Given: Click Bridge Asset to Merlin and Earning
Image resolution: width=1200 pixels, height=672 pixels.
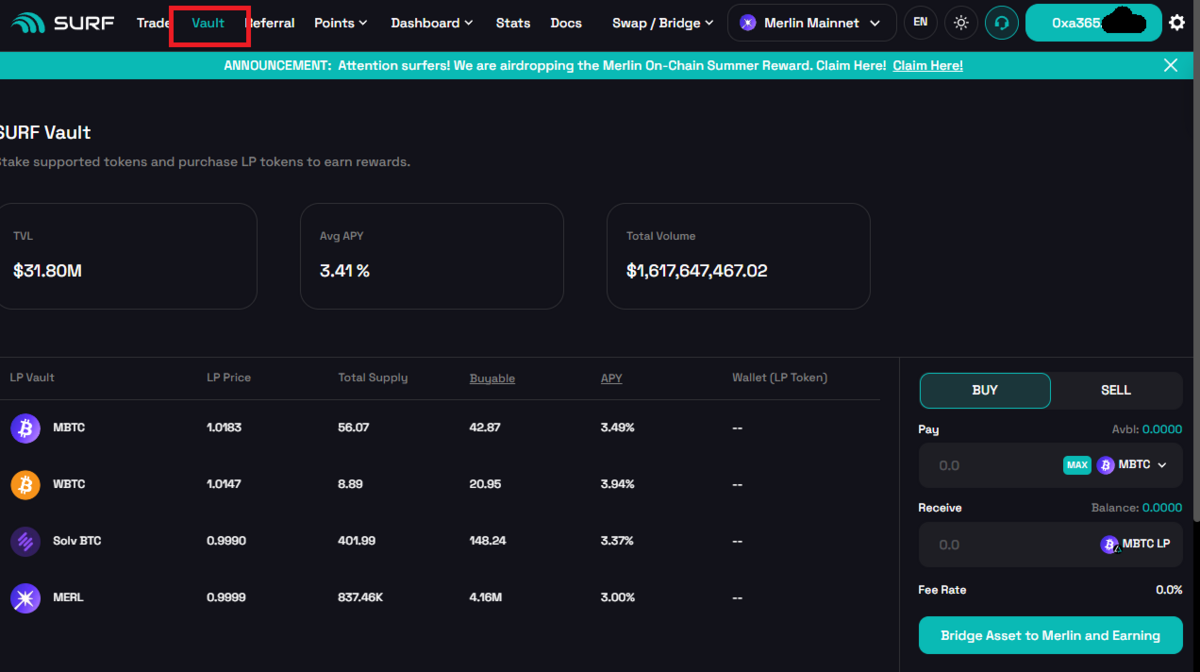Looking at the screenshot, I should [x=1050, y=635].
